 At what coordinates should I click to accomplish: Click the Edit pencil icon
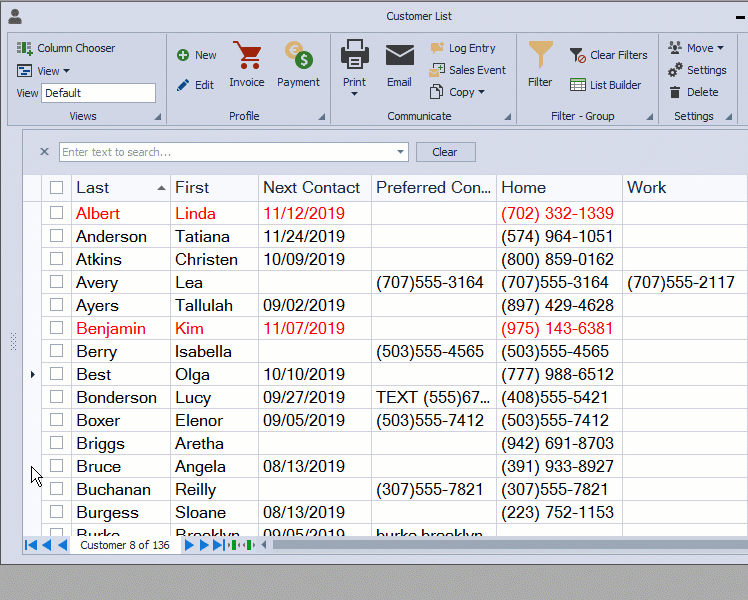click(x=183, y=85)
